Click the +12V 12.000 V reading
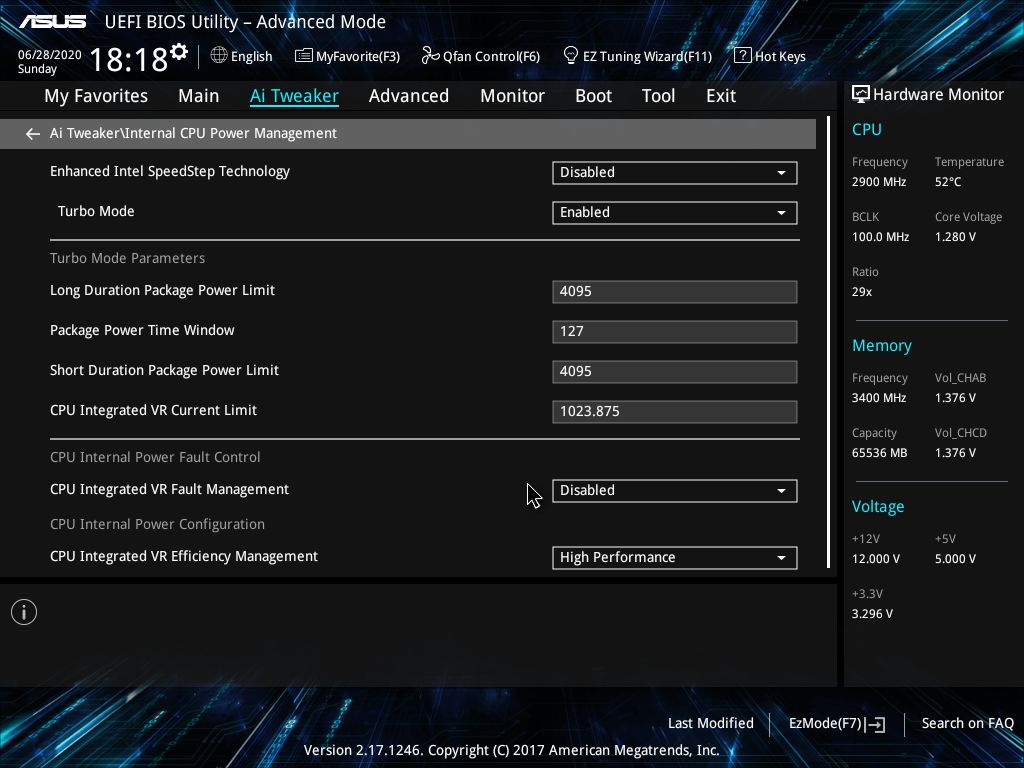1024x768 pixels. coord(876,559)
